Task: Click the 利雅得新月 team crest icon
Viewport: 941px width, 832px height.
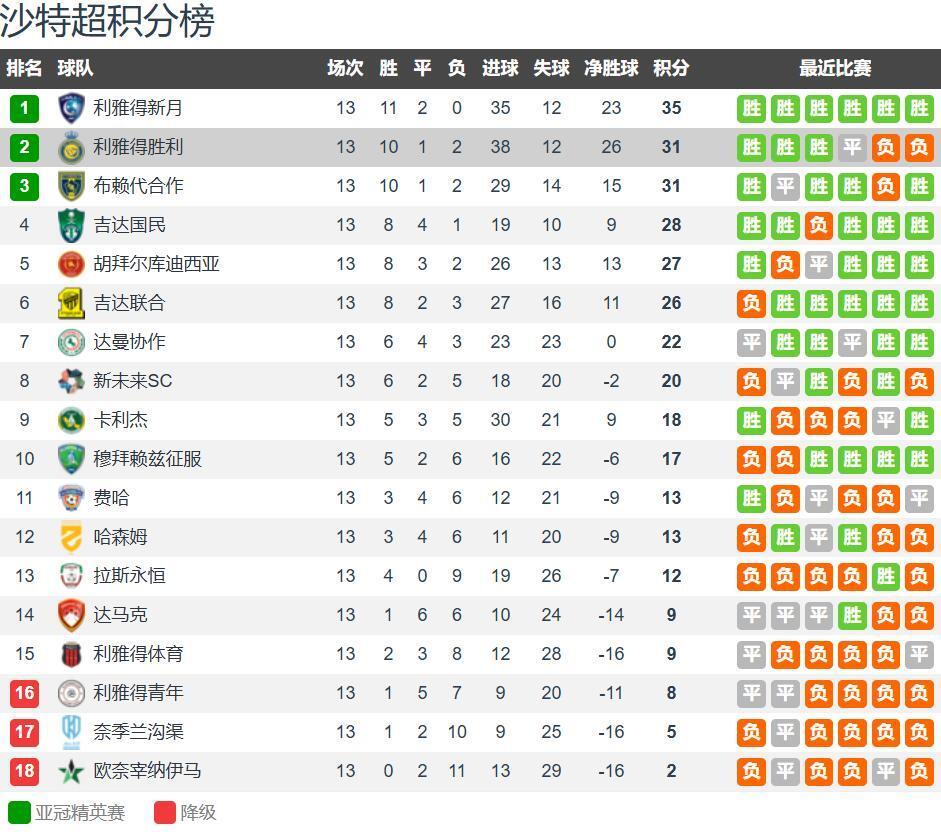Action: pyautogui.click(x=71, y=108)
